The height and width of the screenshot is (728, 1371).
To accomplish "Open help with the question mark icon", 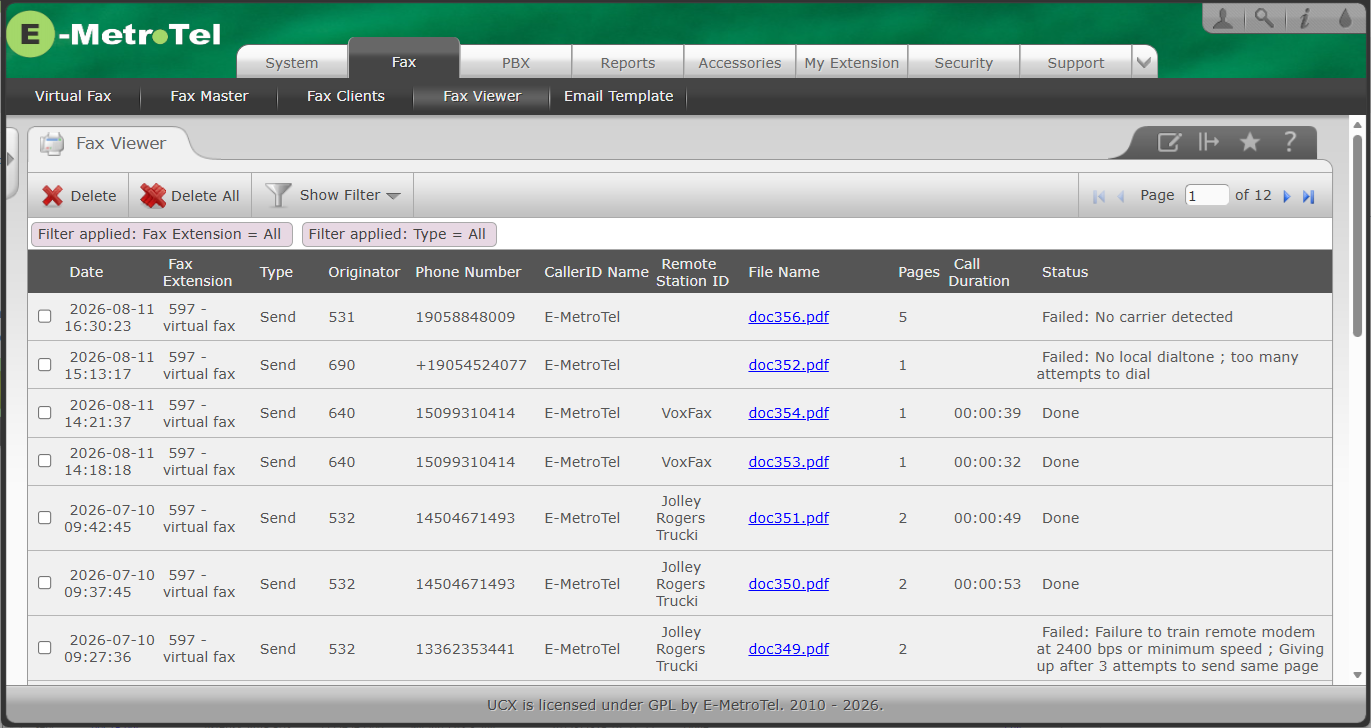I will point(1289,142).
